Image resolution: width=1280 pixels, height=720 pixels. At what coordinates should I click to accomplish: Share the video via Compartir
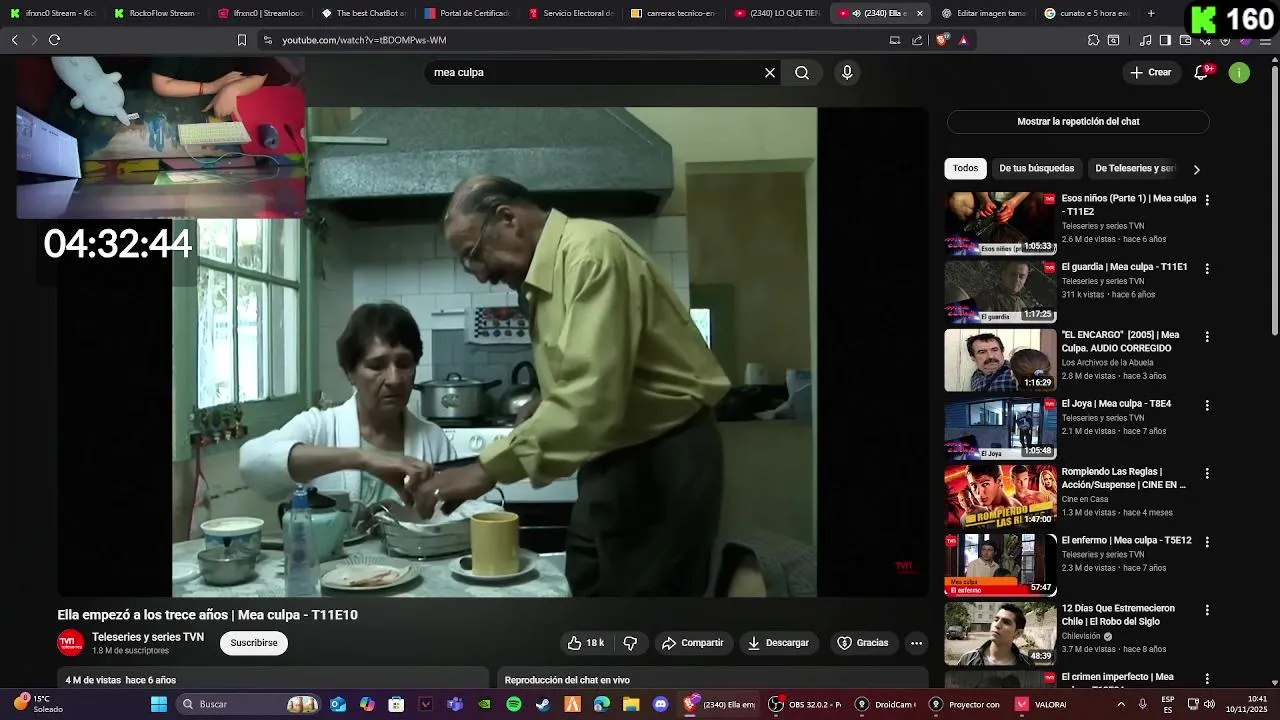point(692,643)
